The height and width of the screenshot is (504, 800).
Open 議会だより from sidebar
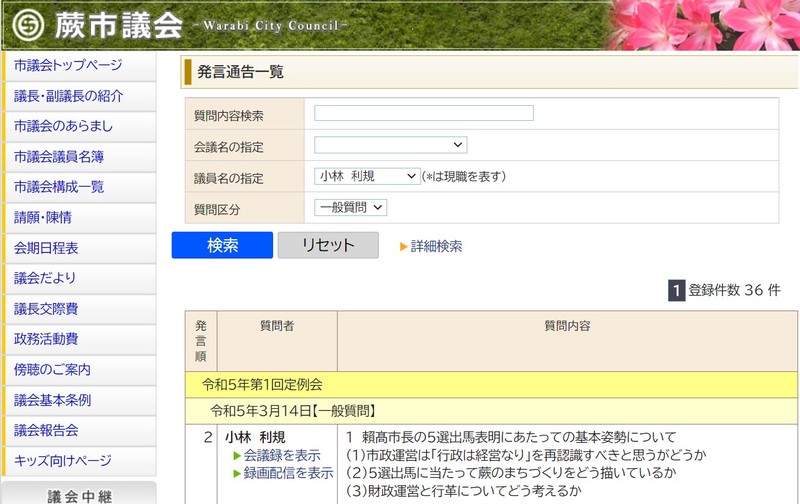45,278
